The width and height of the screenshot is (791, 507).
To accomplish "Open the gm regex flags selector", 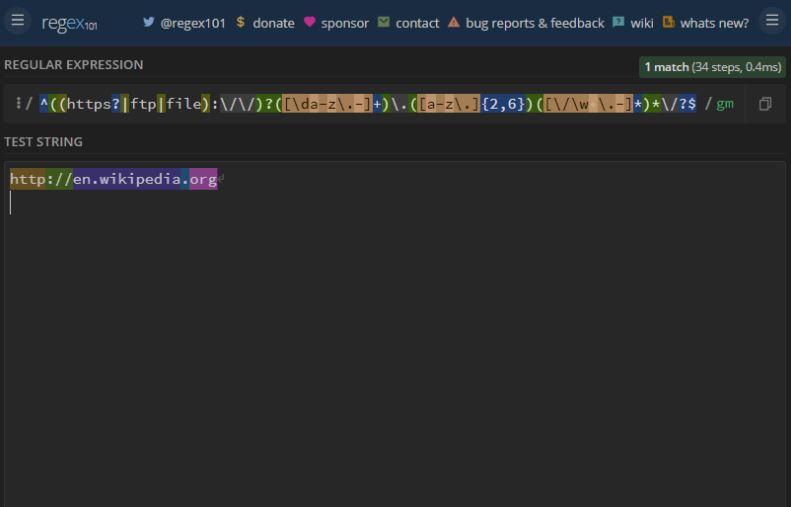I will [x=725, y=104].
